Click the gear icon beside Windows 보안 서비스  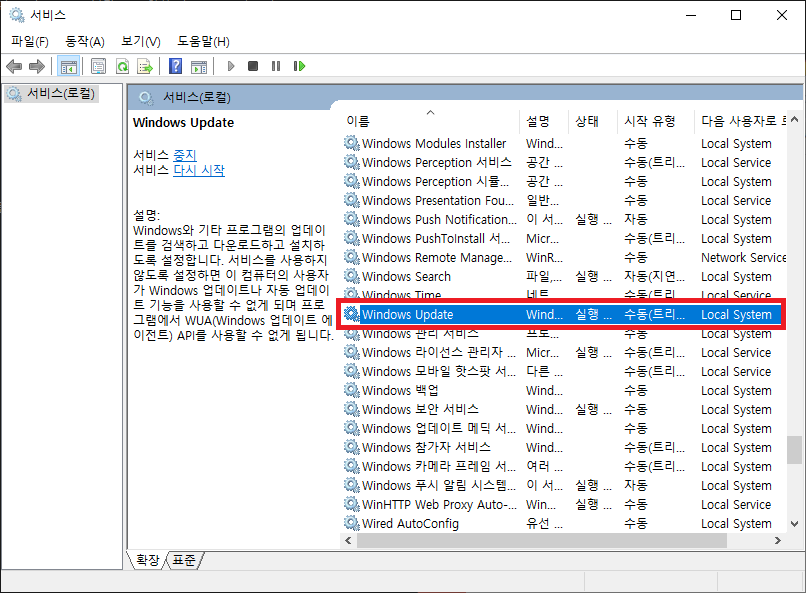352,409
